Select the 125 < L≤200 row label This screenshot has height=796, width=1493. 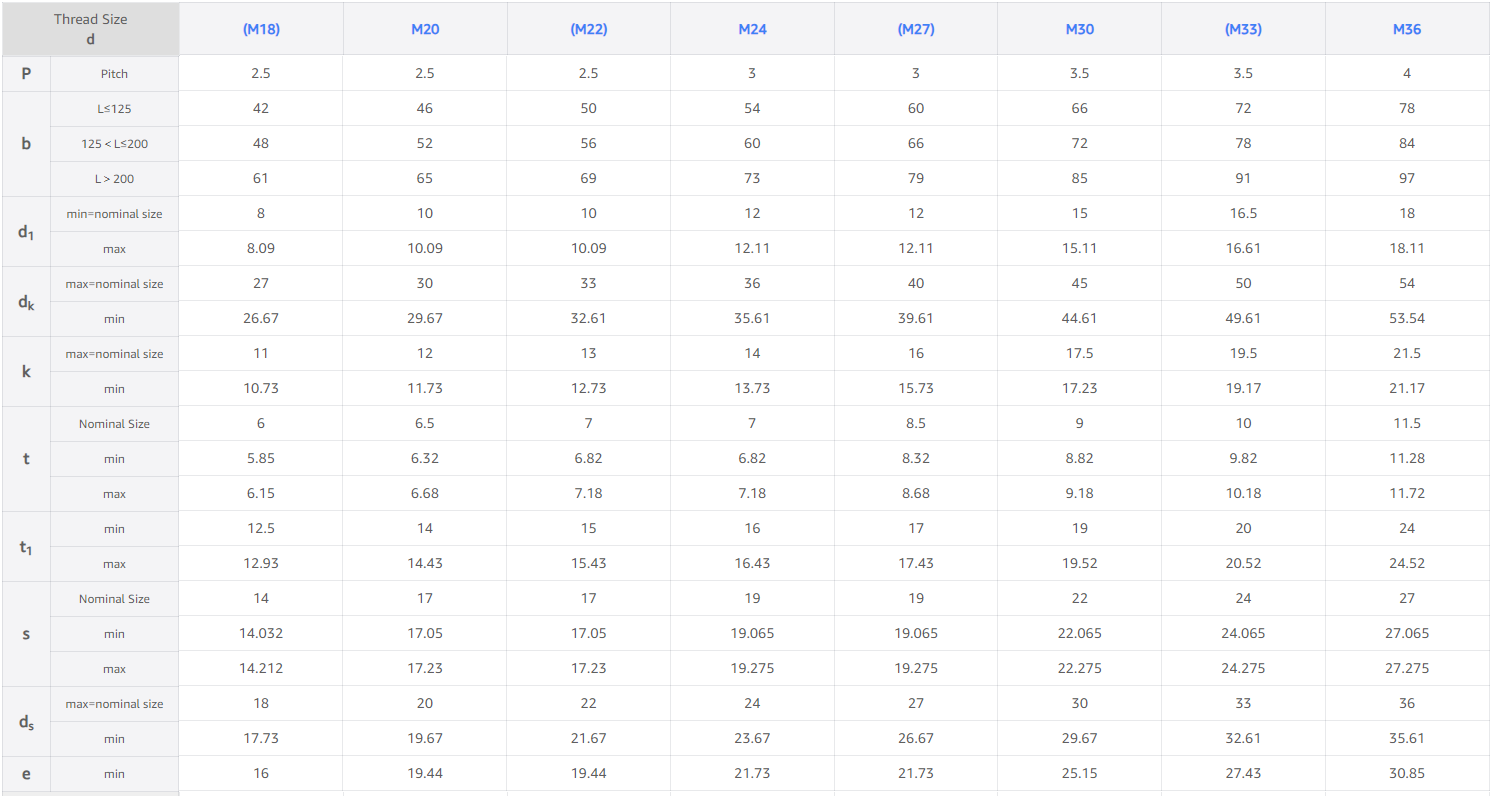coord(114,144)
